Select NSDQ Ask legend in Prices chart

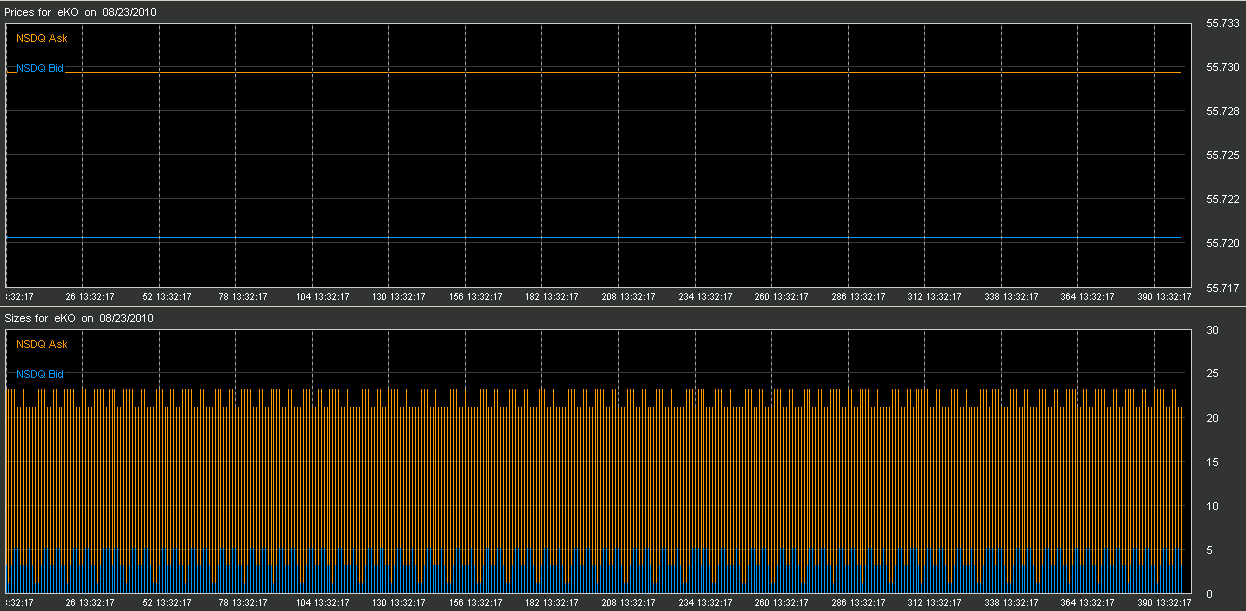[x=42, y=38]
